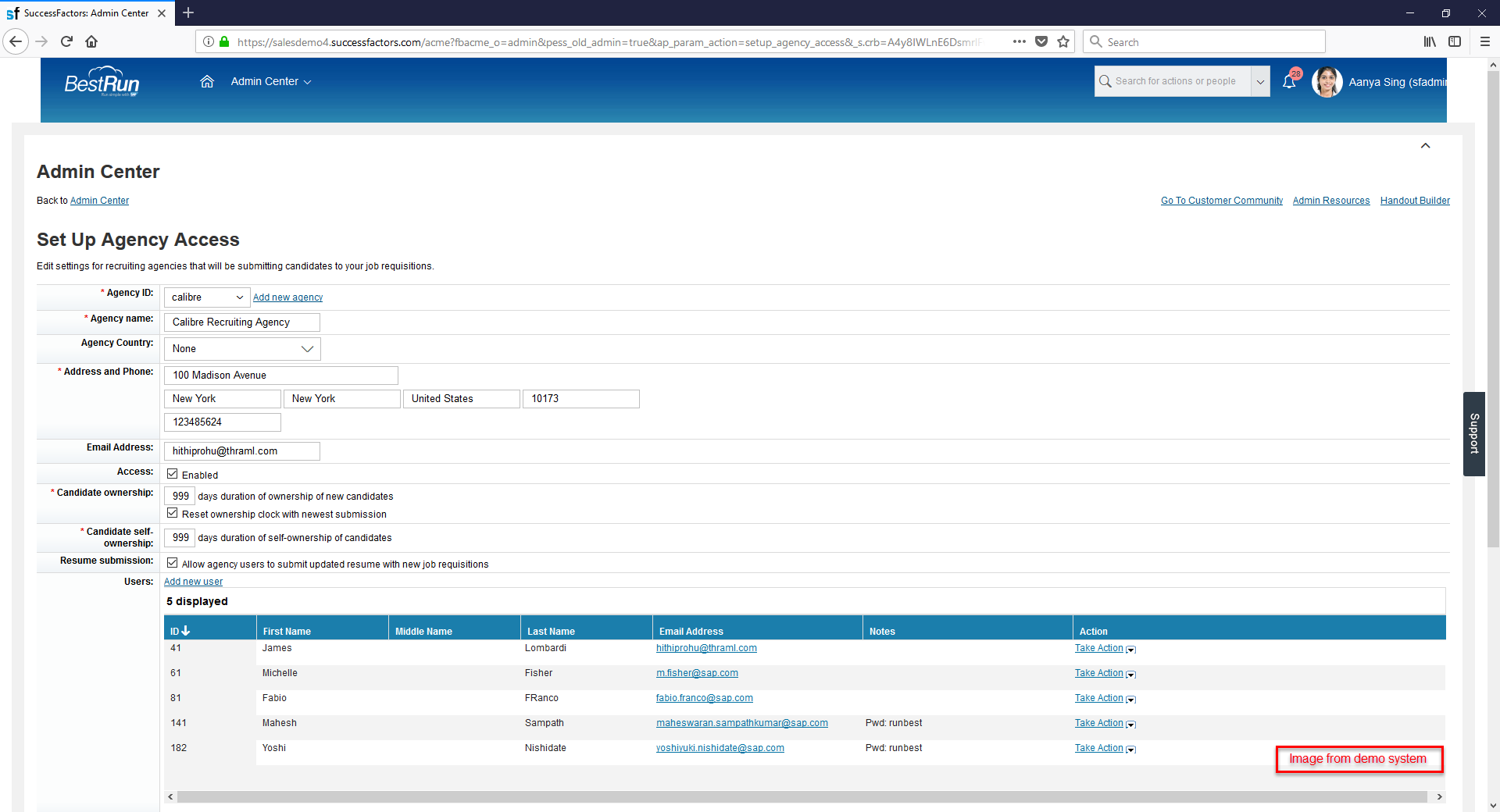
Task: Click browser home button
Action: coord(91,41)
